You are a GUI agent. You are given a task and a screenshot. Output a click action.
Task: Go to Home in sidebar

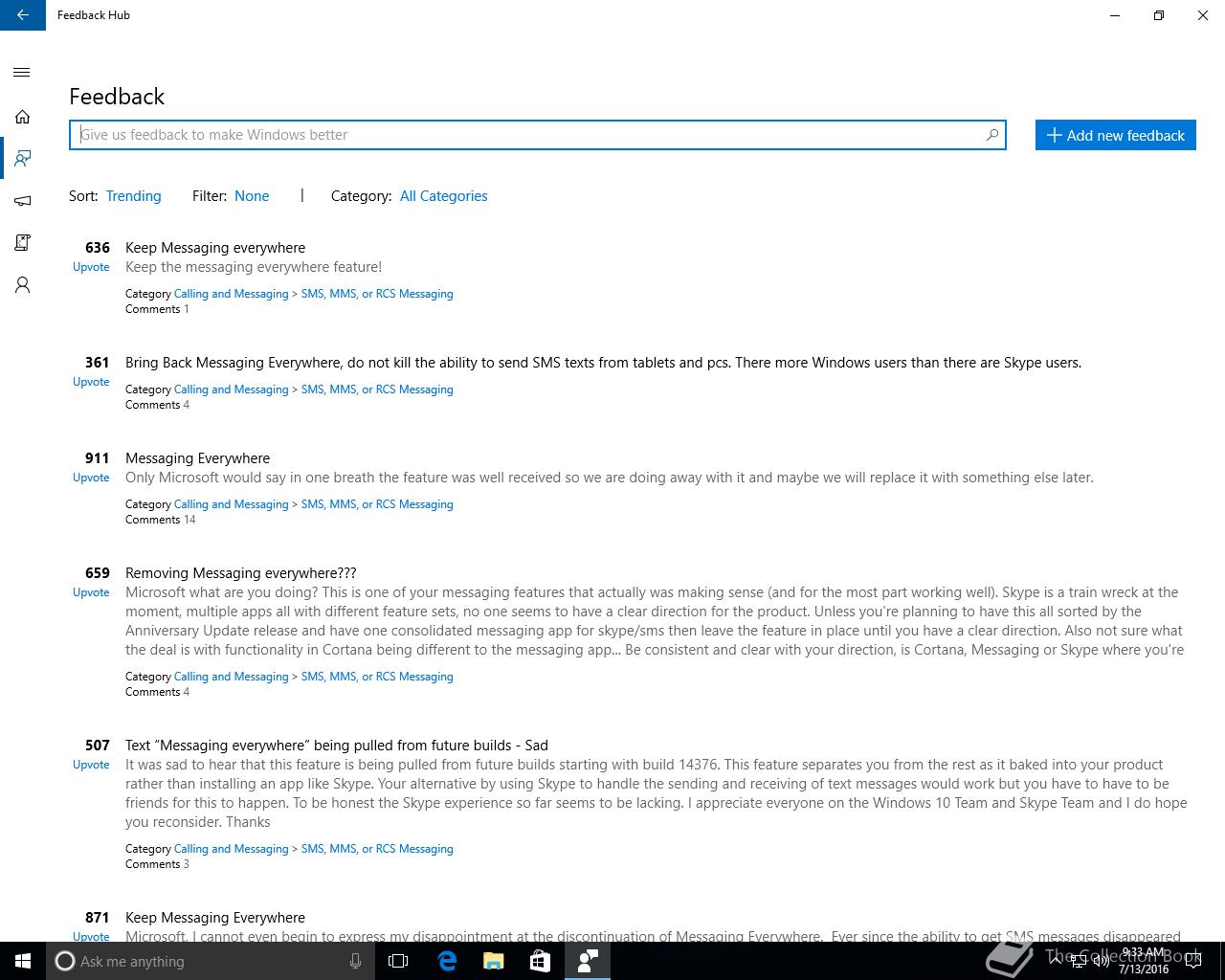[x=22, y=117]
